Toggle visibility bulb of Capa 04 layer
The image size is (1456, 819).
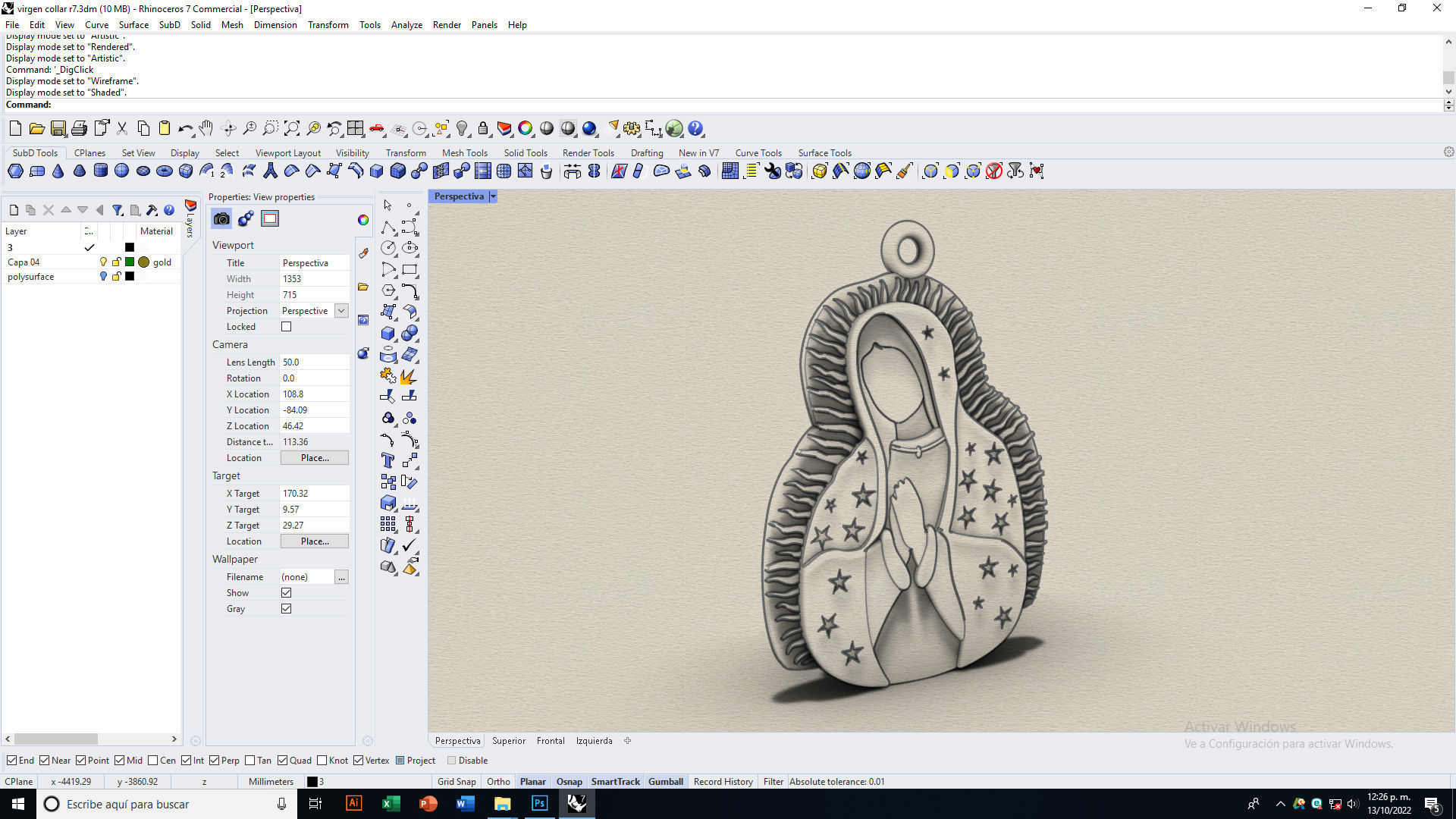[103, 262]
